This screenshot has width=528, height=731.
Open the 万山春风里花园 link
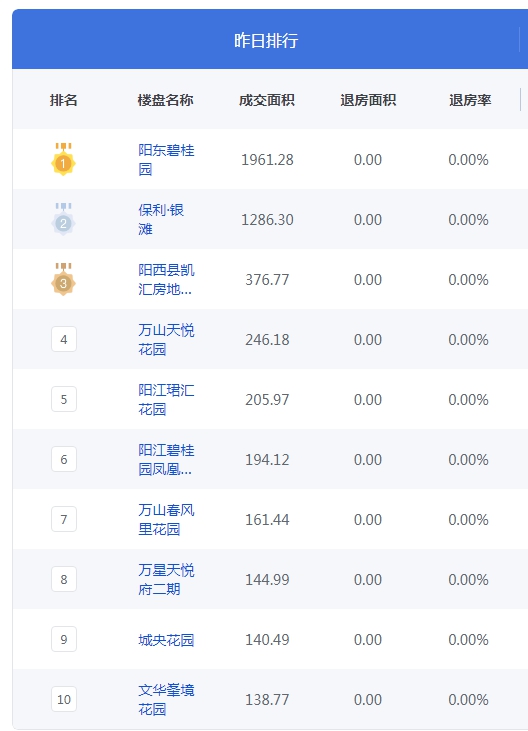click(x=166, y=519)
